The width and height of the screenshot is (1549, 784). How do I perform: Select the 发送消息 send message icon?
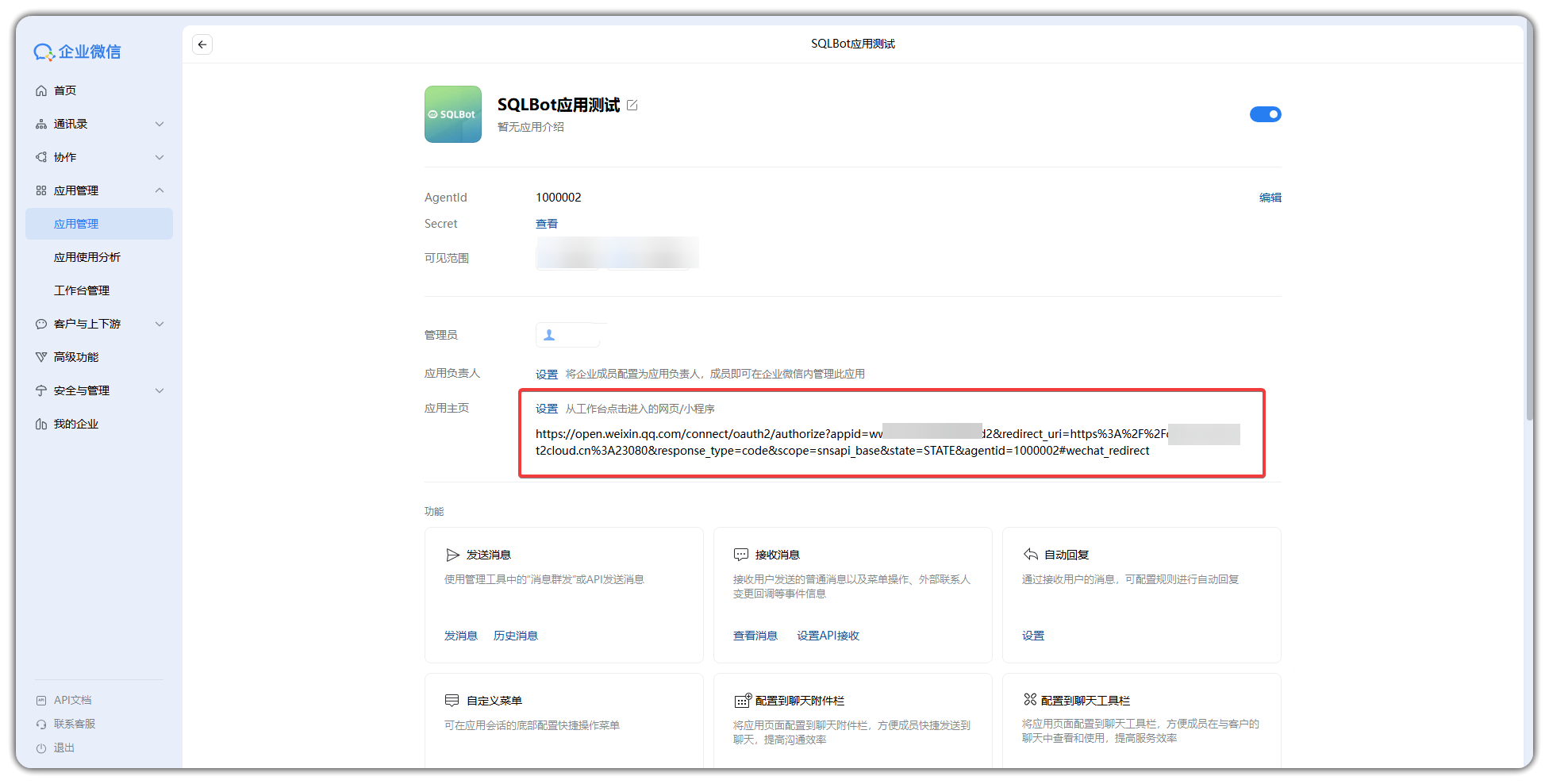pyautogui.click(x=453, y=554)
